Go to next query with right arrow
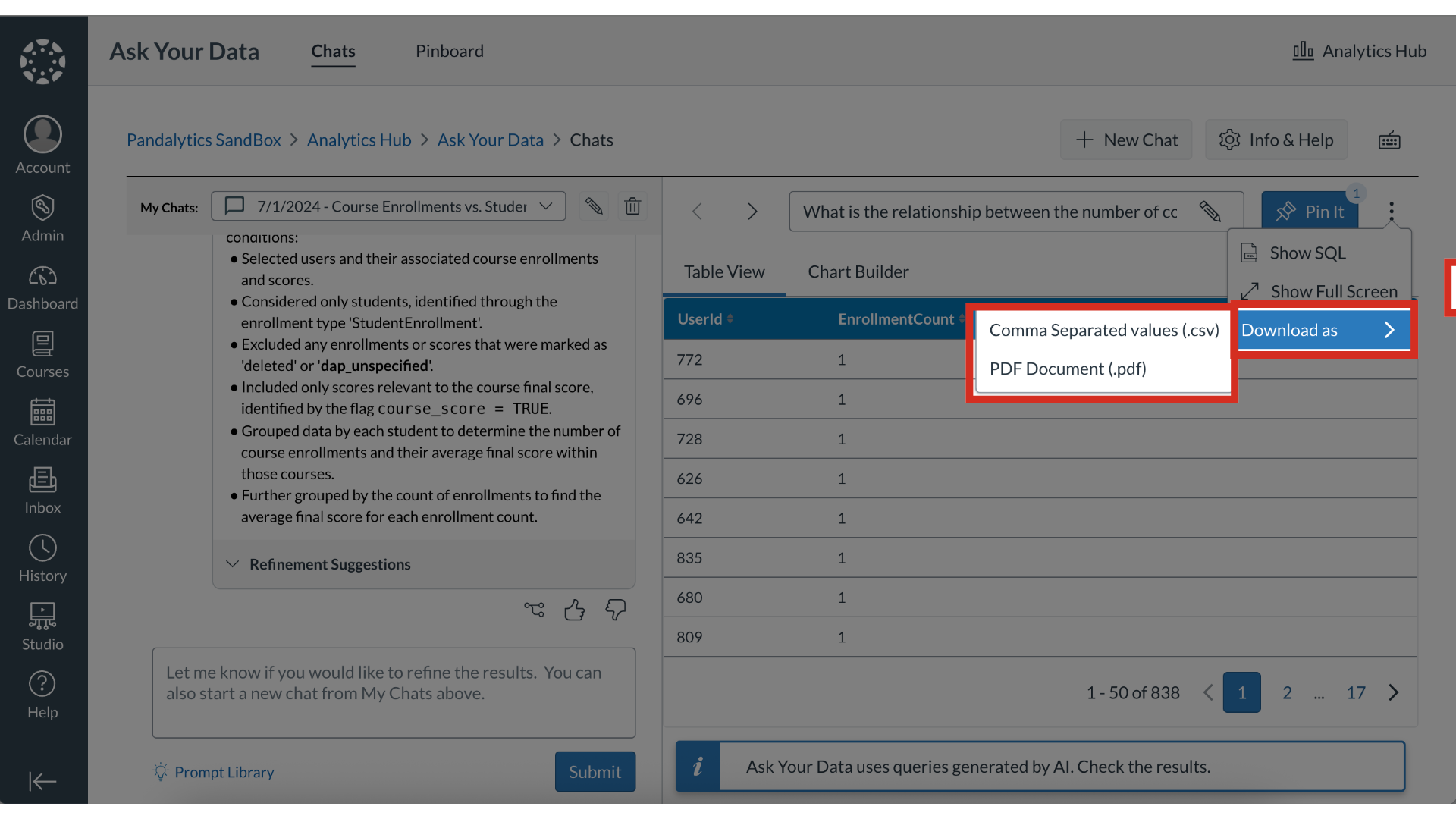The image size is (1456, 819). pos(752,212)
